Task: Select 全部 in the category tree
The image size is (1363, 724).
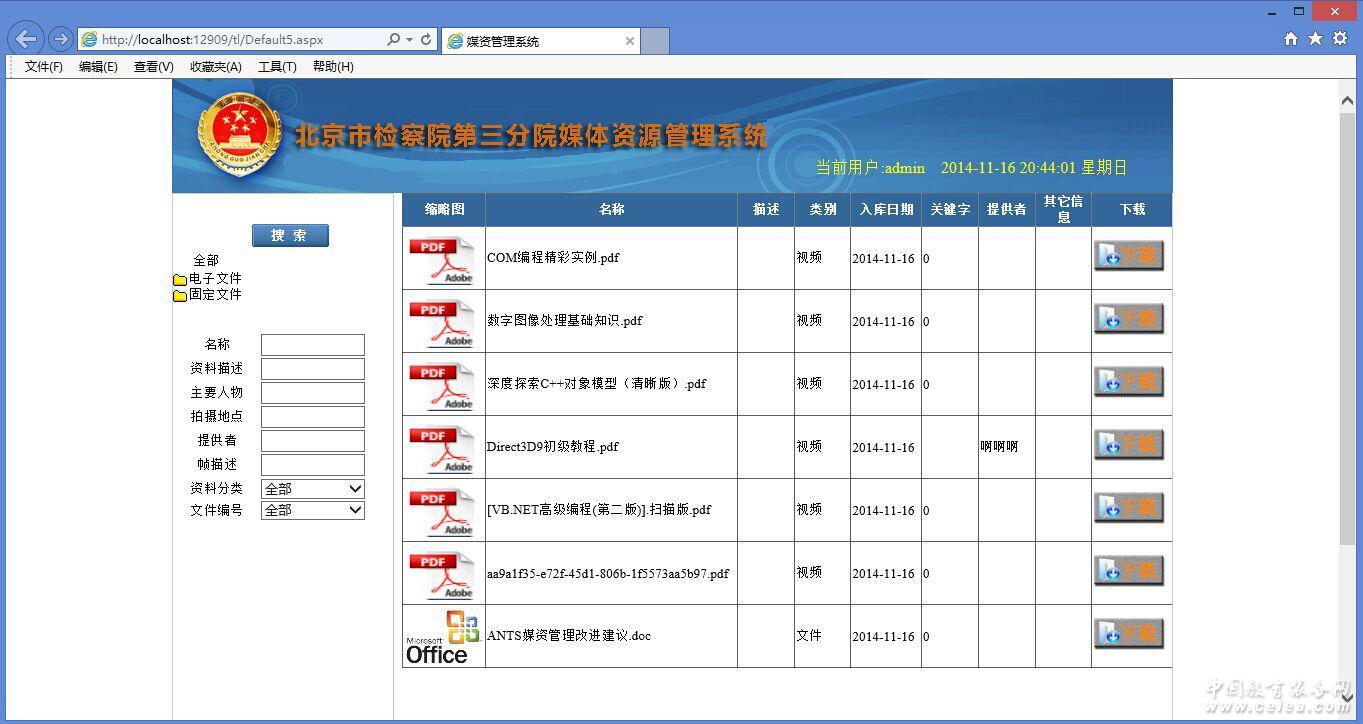Action: pyautogui.click(x=206, y=261)
